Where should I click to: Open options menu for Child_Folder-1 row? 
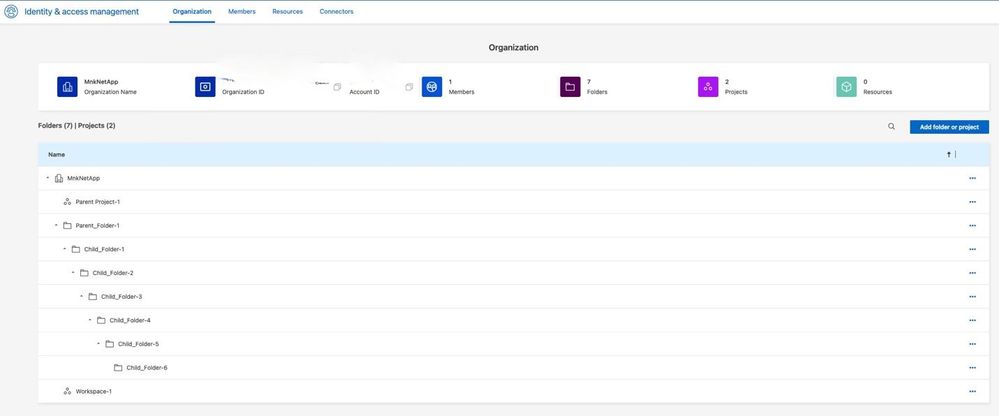click(x=972, y=249)
